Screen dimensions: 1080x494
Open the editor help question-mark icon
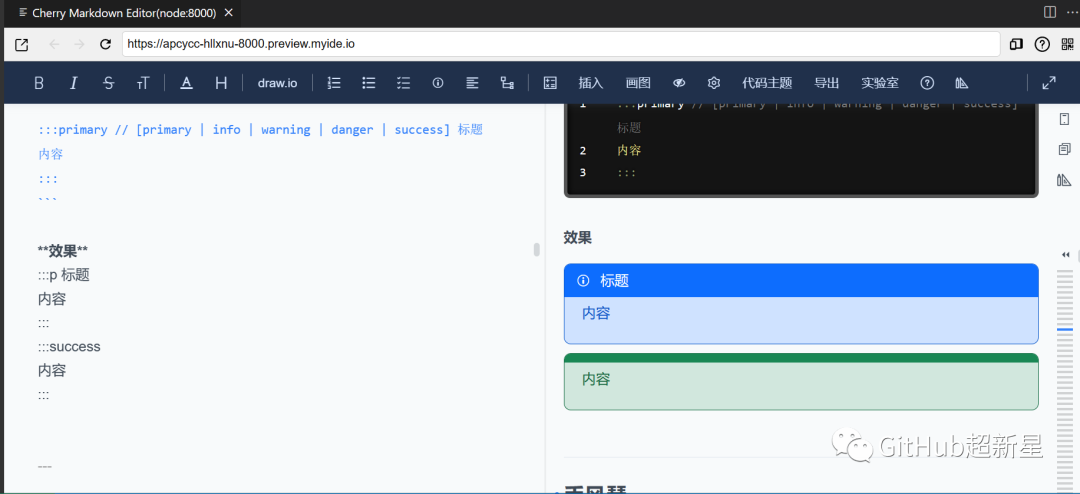click(x=927, y=83)
